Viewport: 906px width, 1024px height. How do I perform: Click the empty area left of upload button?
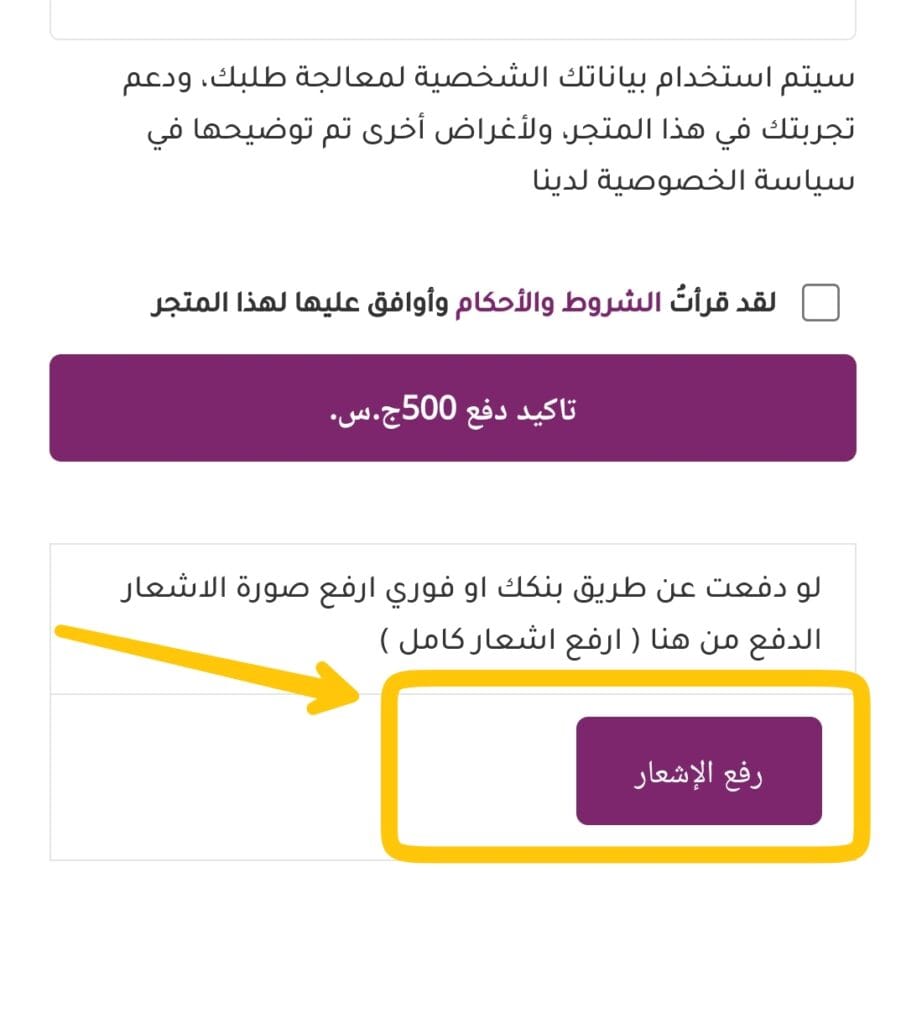tap(216, 777)
